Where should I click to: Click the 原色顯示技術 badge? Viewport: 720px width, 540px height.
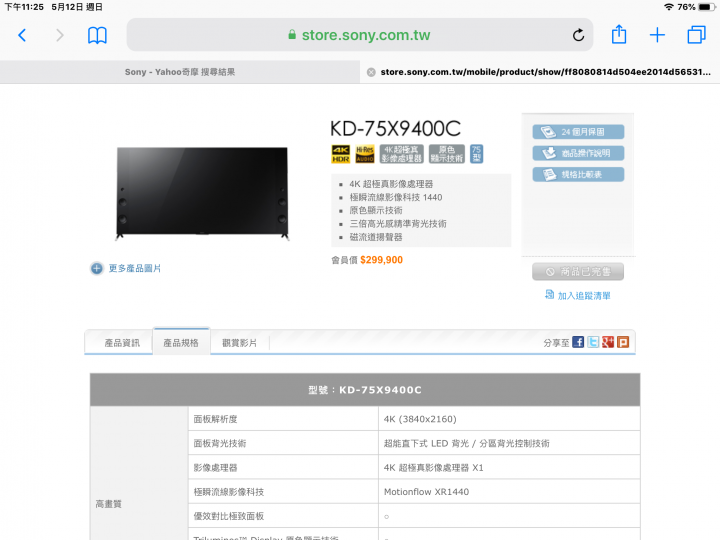tap(447, 154)
